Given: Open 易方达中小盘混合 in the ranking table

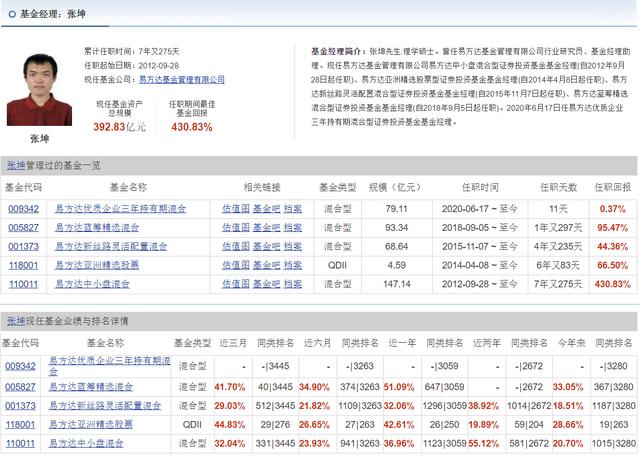Looking at the screenshot, I should click(x=86, y=444).
